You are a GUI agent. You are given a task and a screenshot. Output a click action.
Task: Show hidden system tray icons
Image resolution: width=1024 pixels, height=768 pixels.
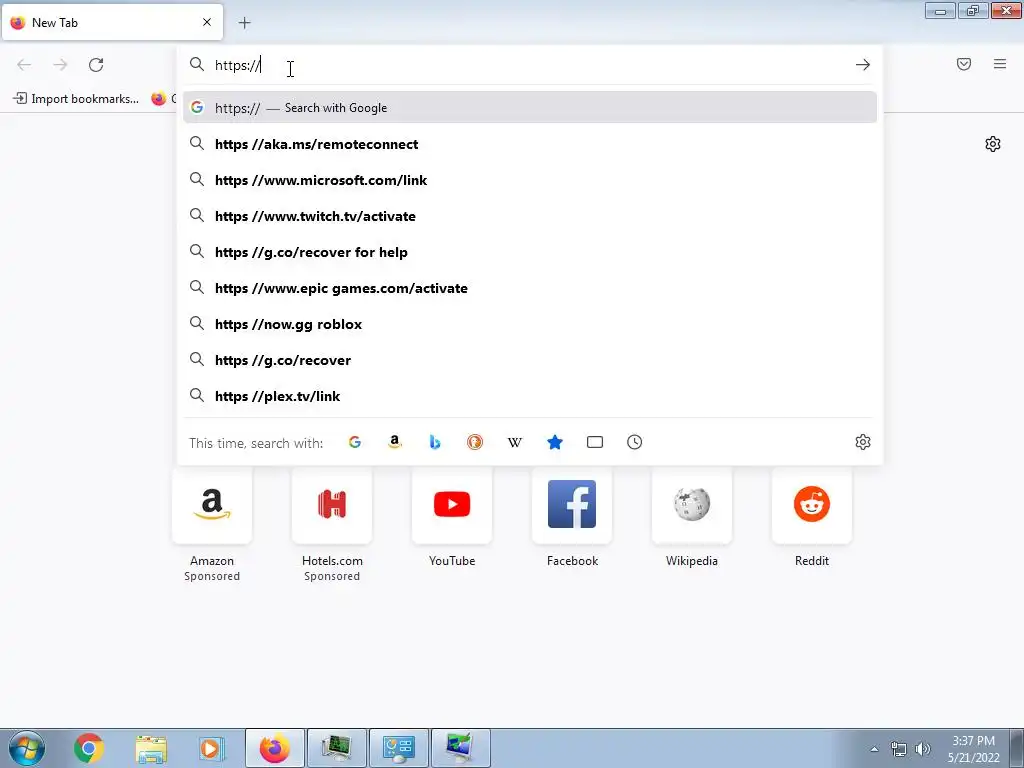[x=874, y=749]
